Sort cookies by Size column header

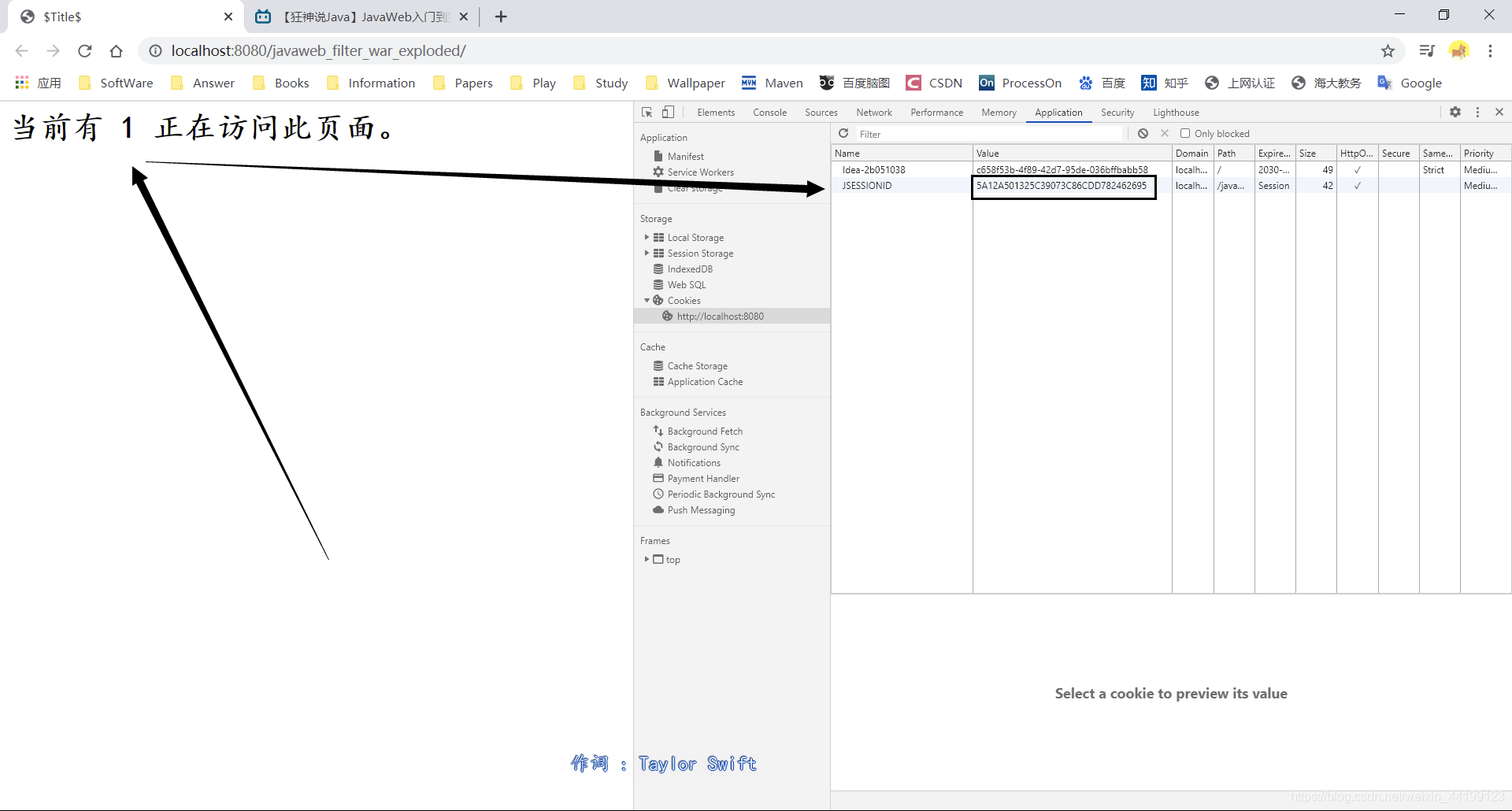(1316, 154)
